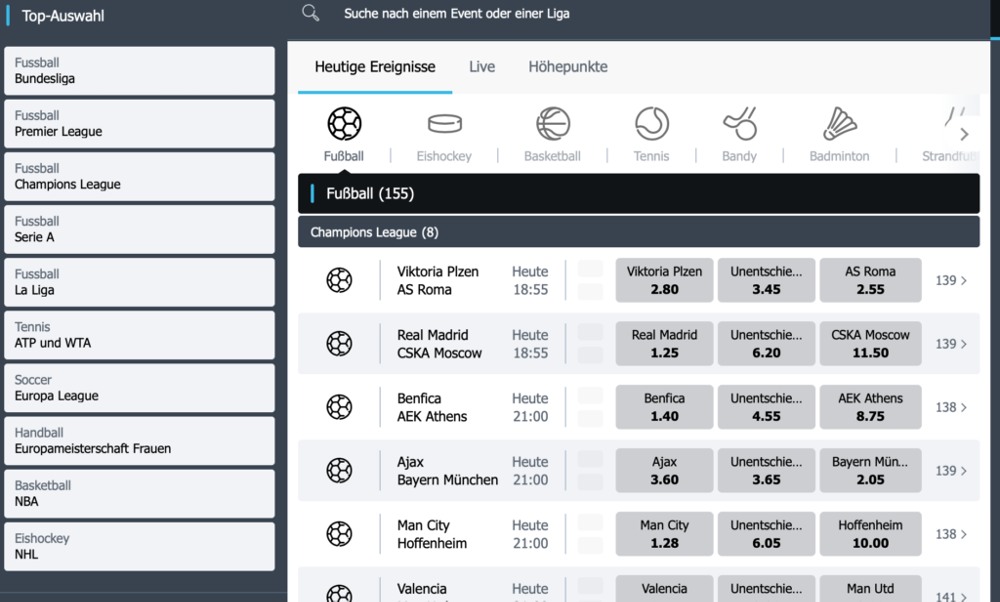This screenshot has width=1000, height=602.
Task: Collapse the Fußball (155) header
Action: [x=638, y=193]
